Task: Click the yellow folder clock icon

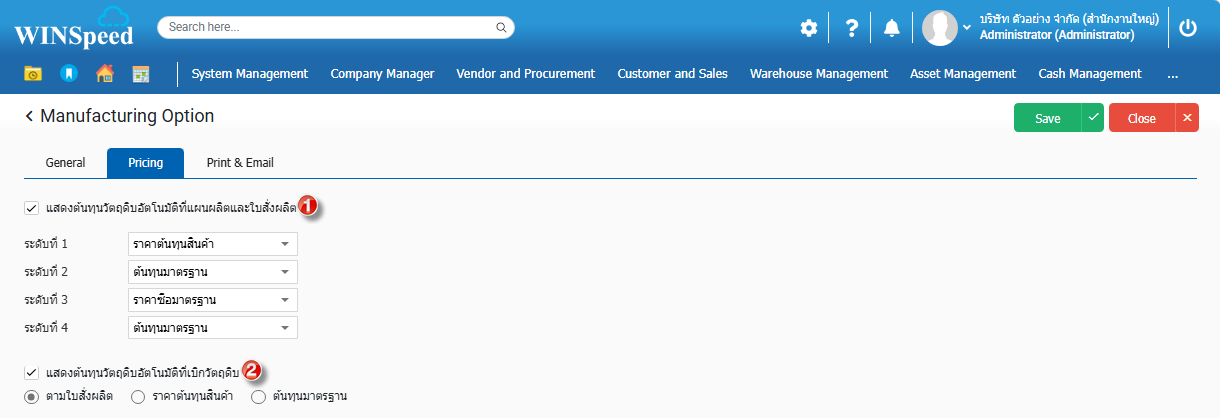Action: [x=33, y=73]
